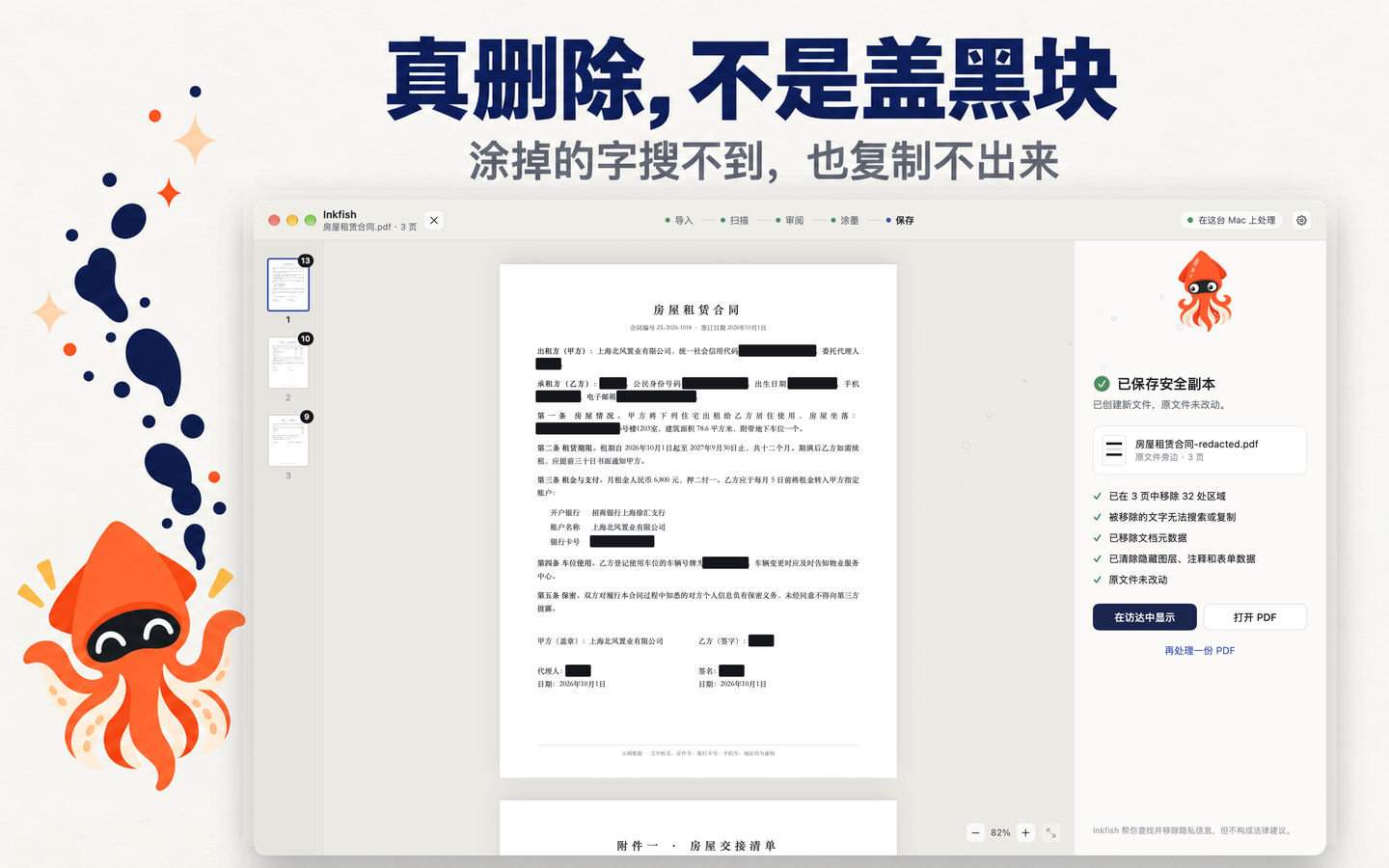The height and width of the screenshot is (868, 1389).
Task: Click the green checkmark beside 已保存安全副本
Action: 1102,384
